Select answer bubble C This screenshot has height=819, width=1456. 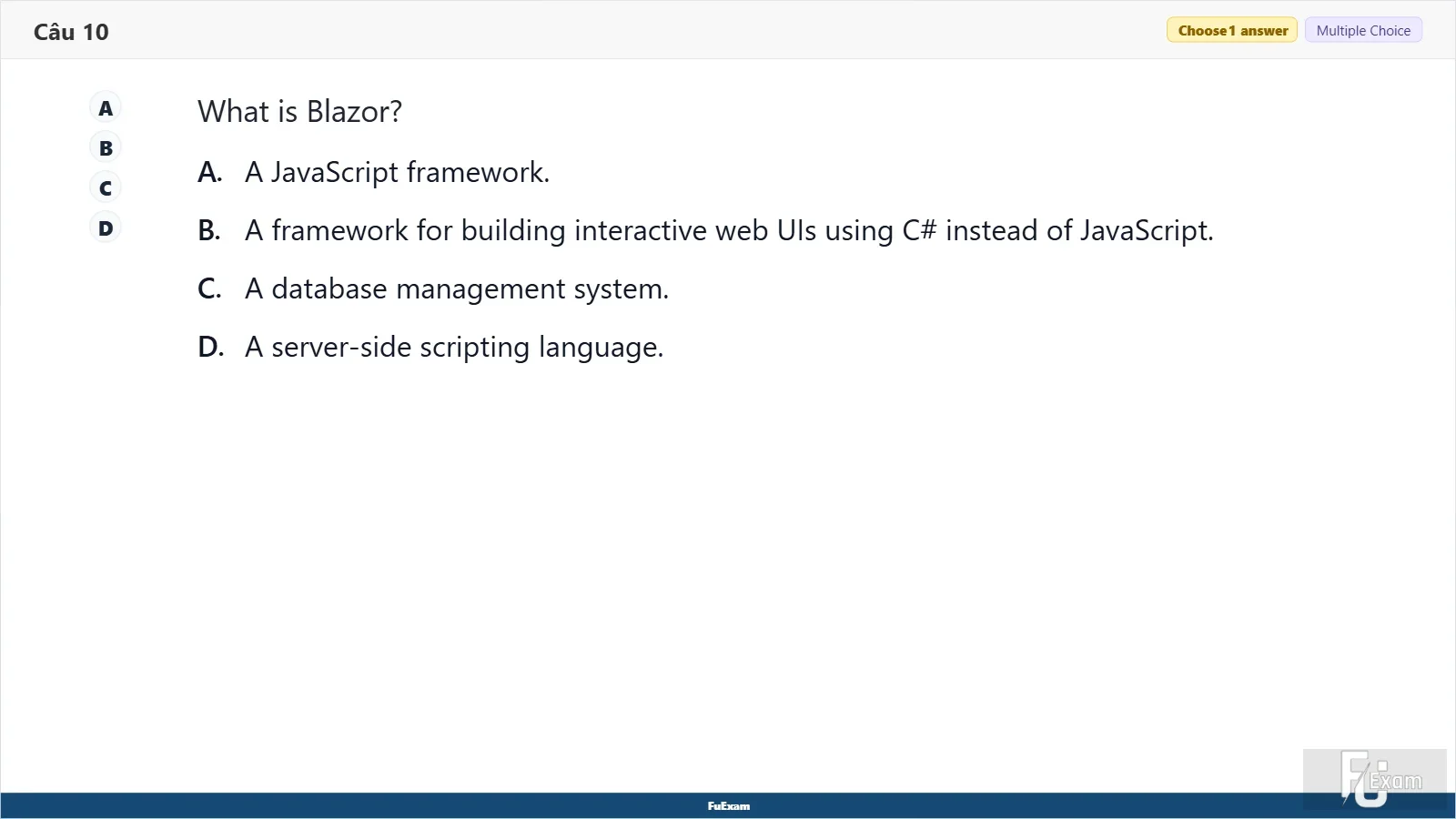pyautogui.click(x=106, y=188)
